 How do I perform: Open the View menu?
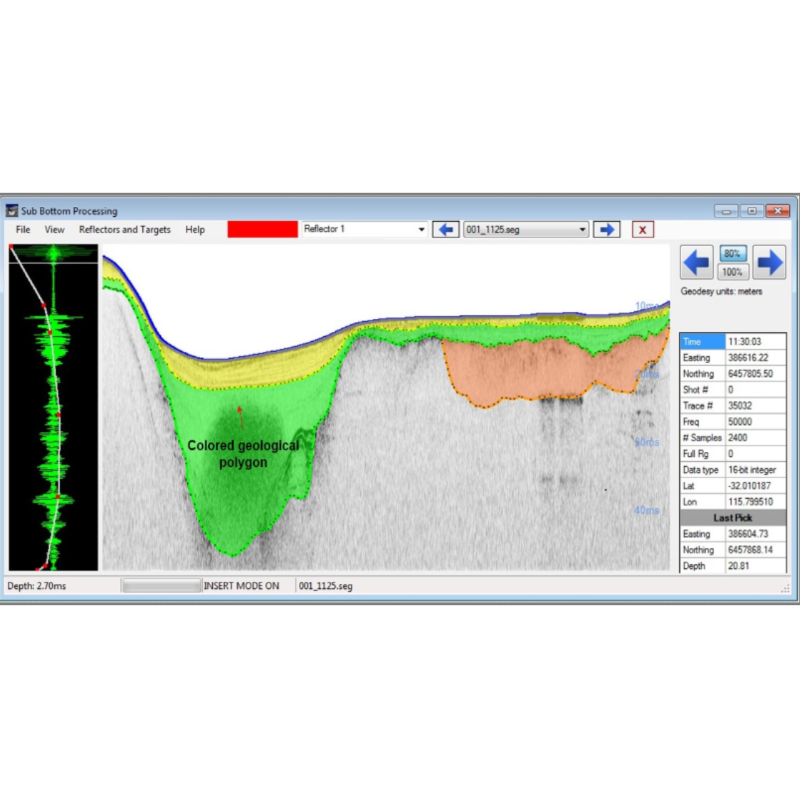[x=55, y=229]
